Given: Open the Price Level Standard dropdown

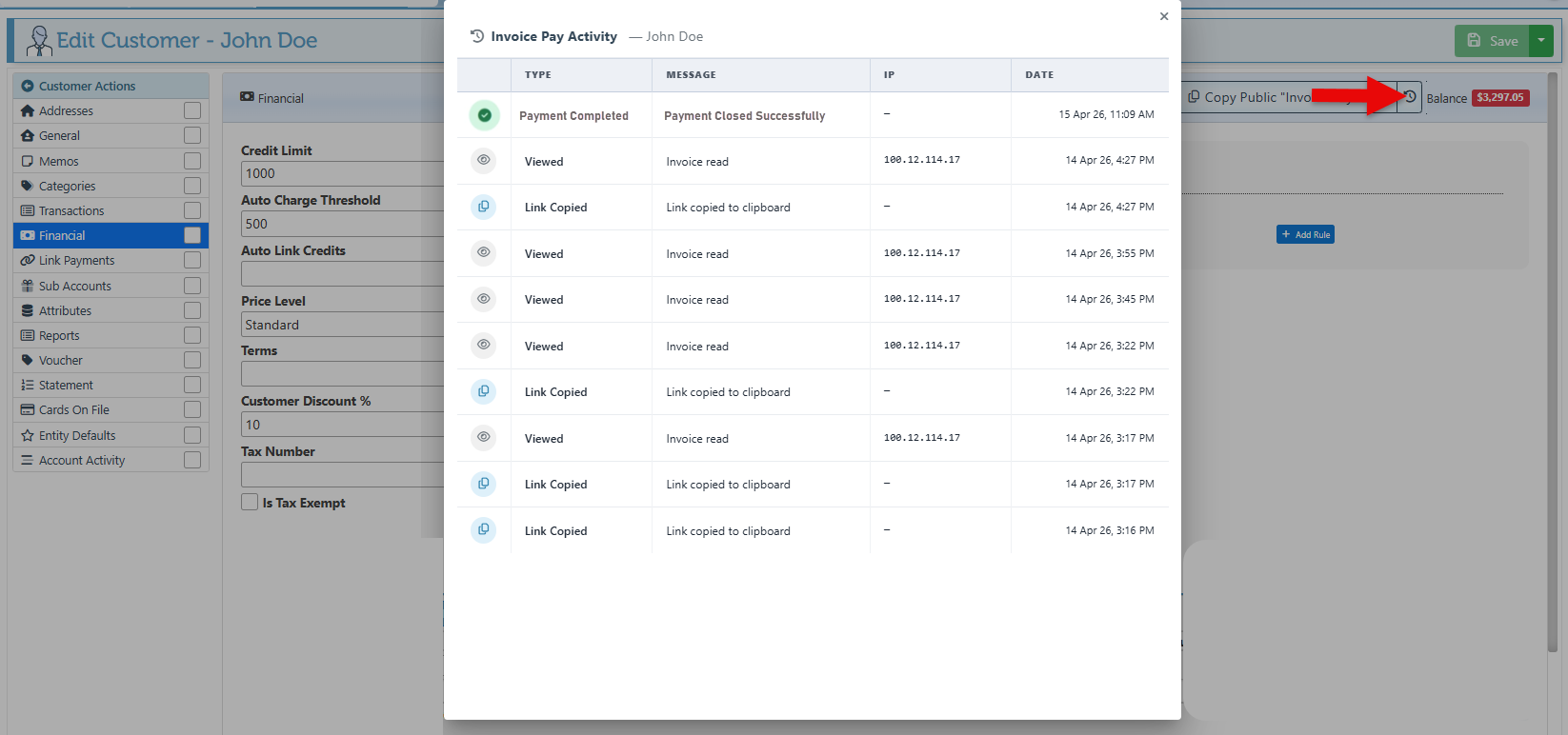Looking at the screenshot, I should click(341, 325).
